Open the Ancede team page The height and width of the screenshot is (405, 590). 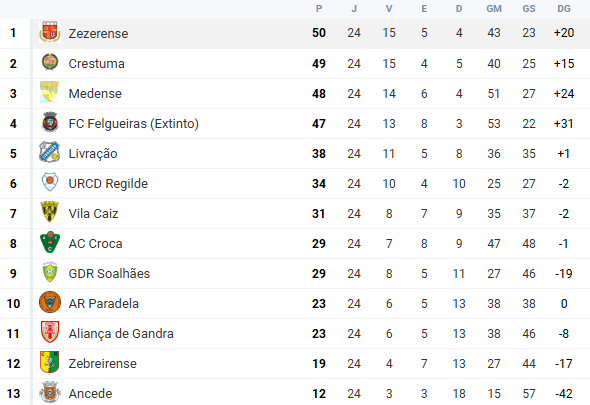click(90, 394)
